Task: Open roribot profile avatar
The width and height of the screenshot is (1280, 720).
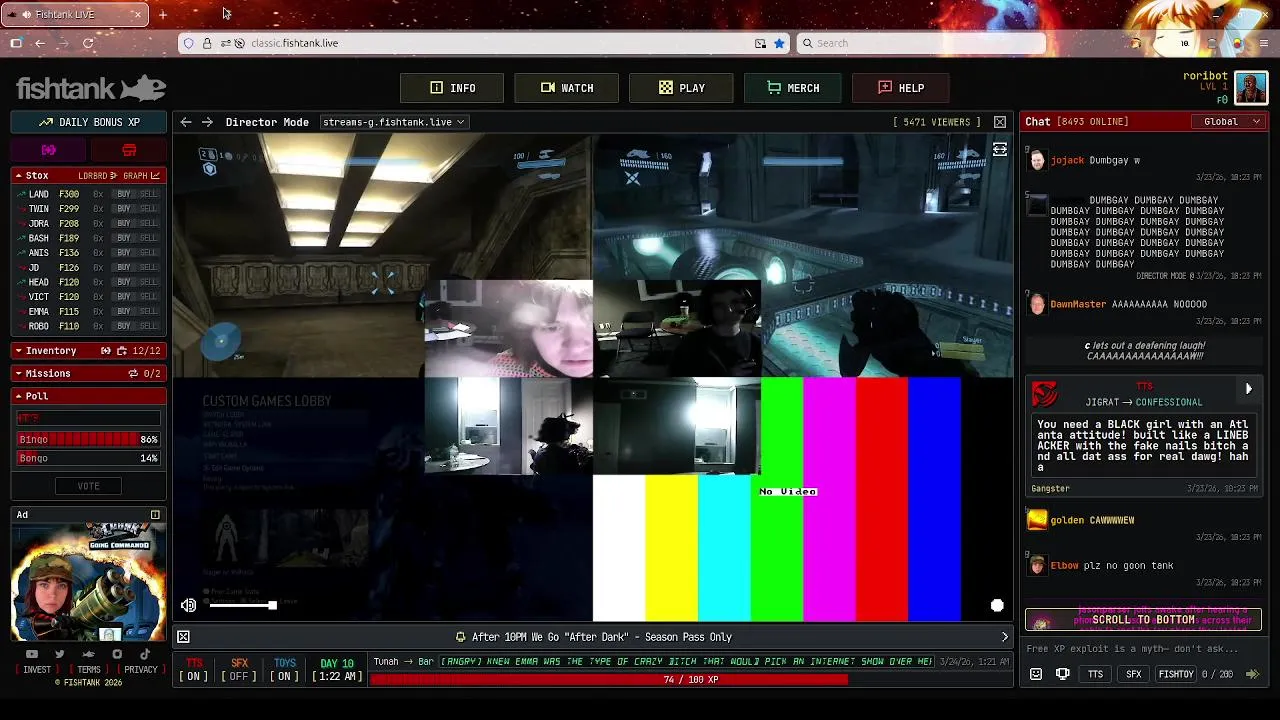Action: pyautogui.click(x=1251, y=88)
